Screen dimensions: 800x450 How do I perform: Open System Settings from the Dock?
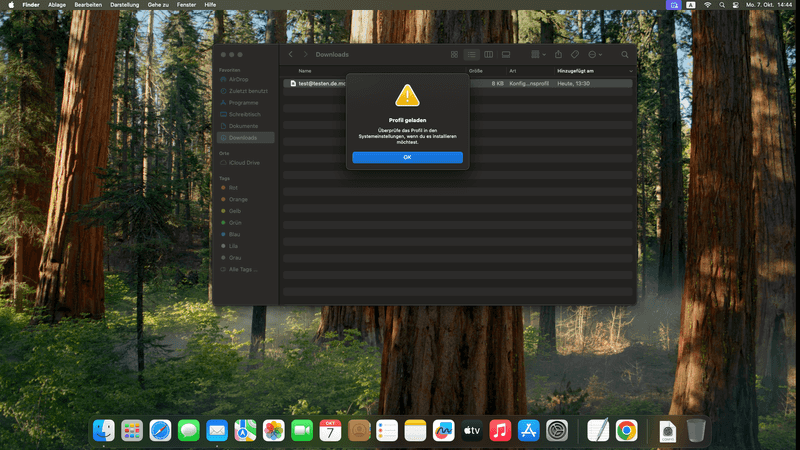click(x=558, y=430)
